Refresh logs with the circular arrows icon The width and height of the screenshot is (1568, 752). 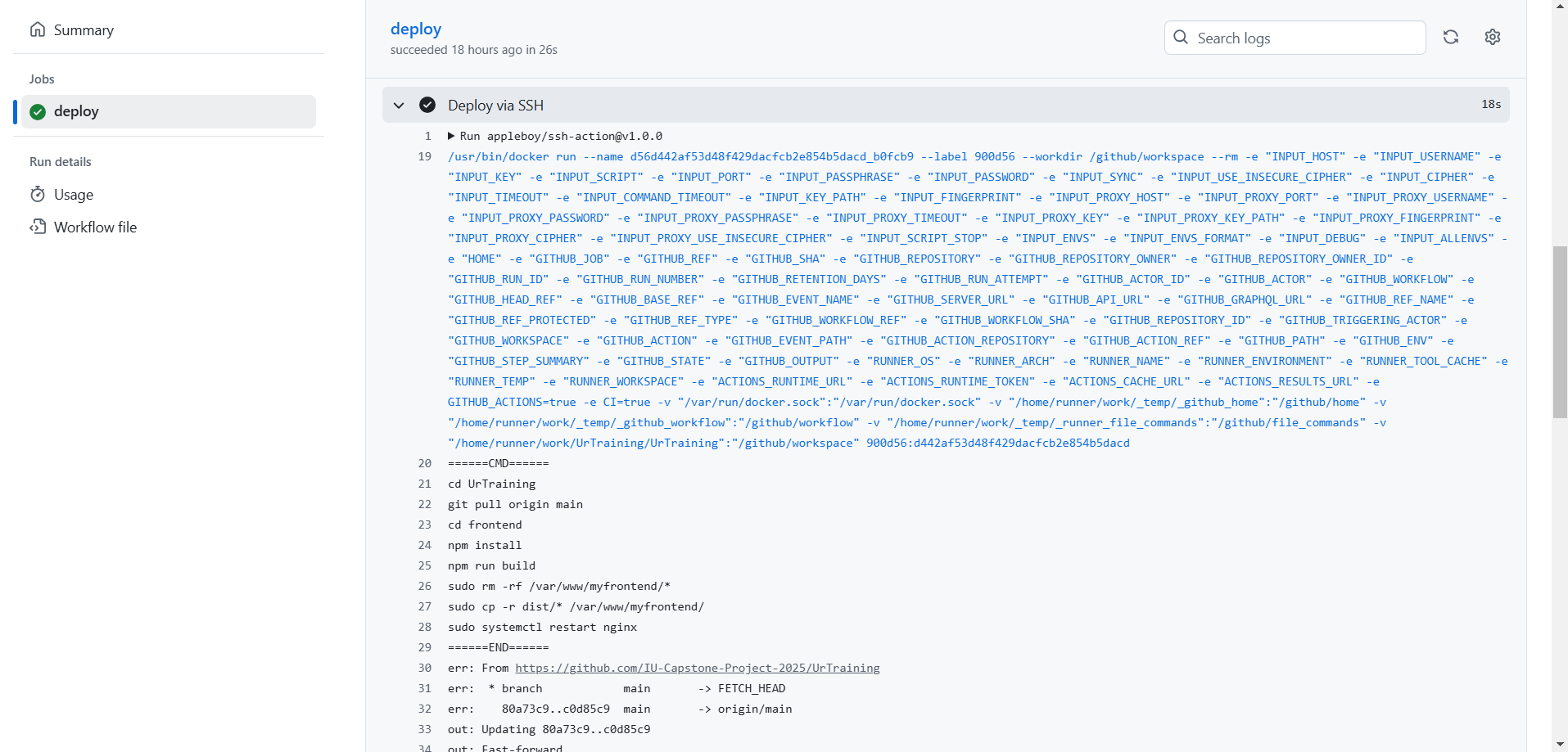tap(1451, 37)
